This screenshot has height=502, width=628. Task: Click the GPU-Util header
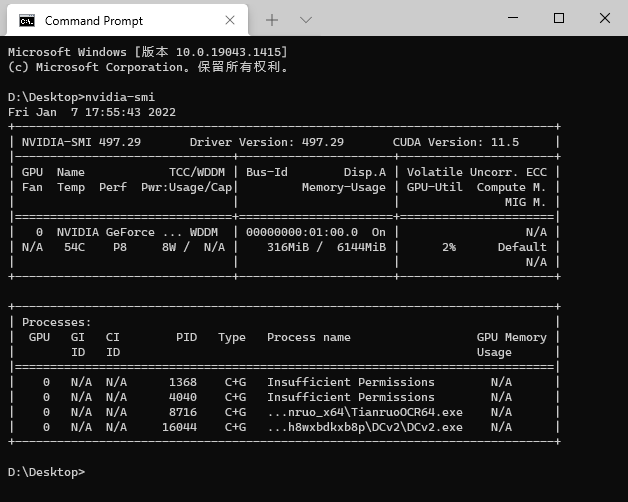435,187
